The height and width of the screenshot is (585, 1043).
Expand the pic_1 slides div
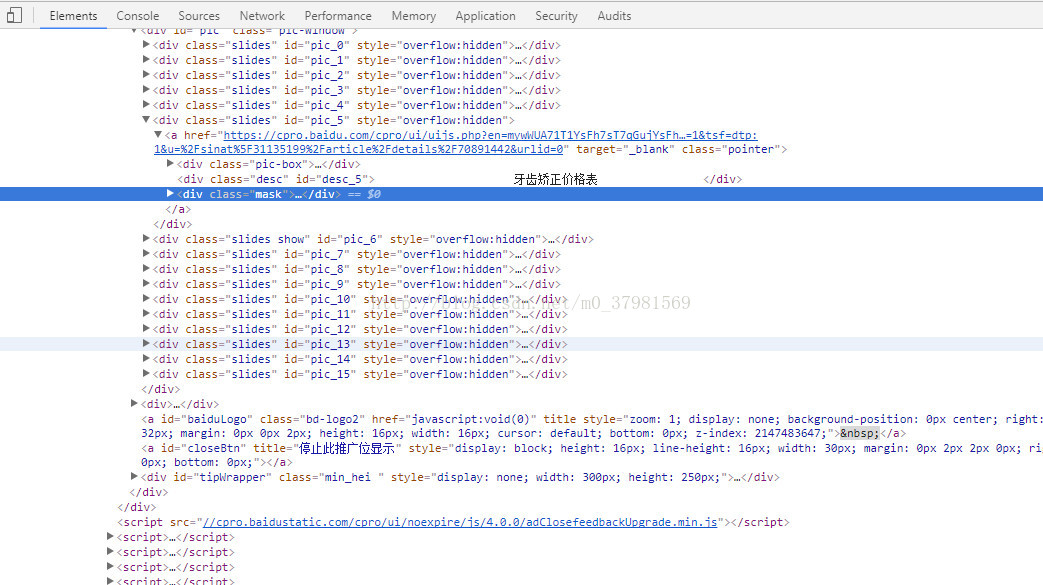[x=146, y=60]
